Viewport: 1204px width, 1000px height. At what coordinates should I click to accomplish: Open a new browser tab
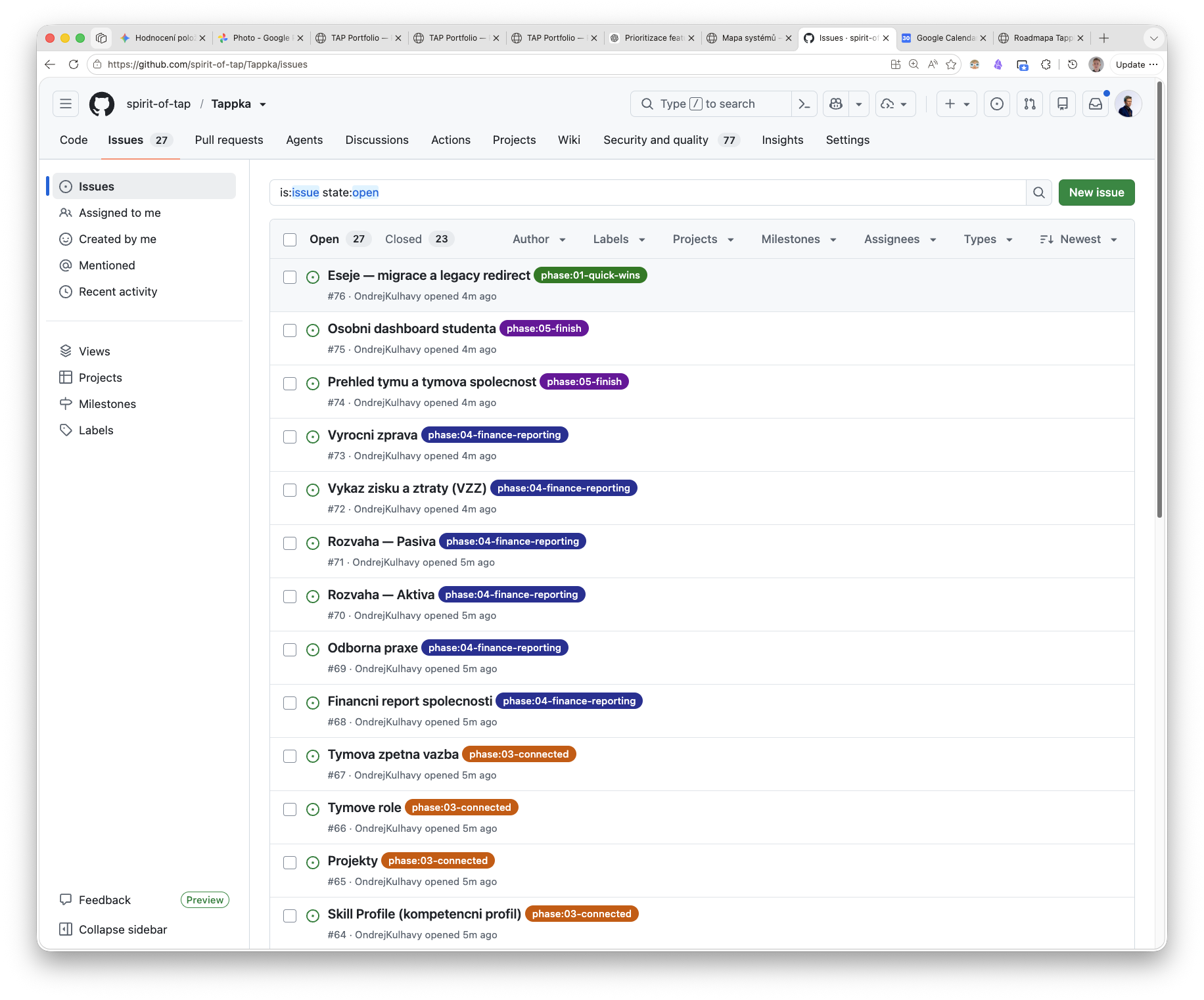pyautogui.click(x=1104, y=38)
